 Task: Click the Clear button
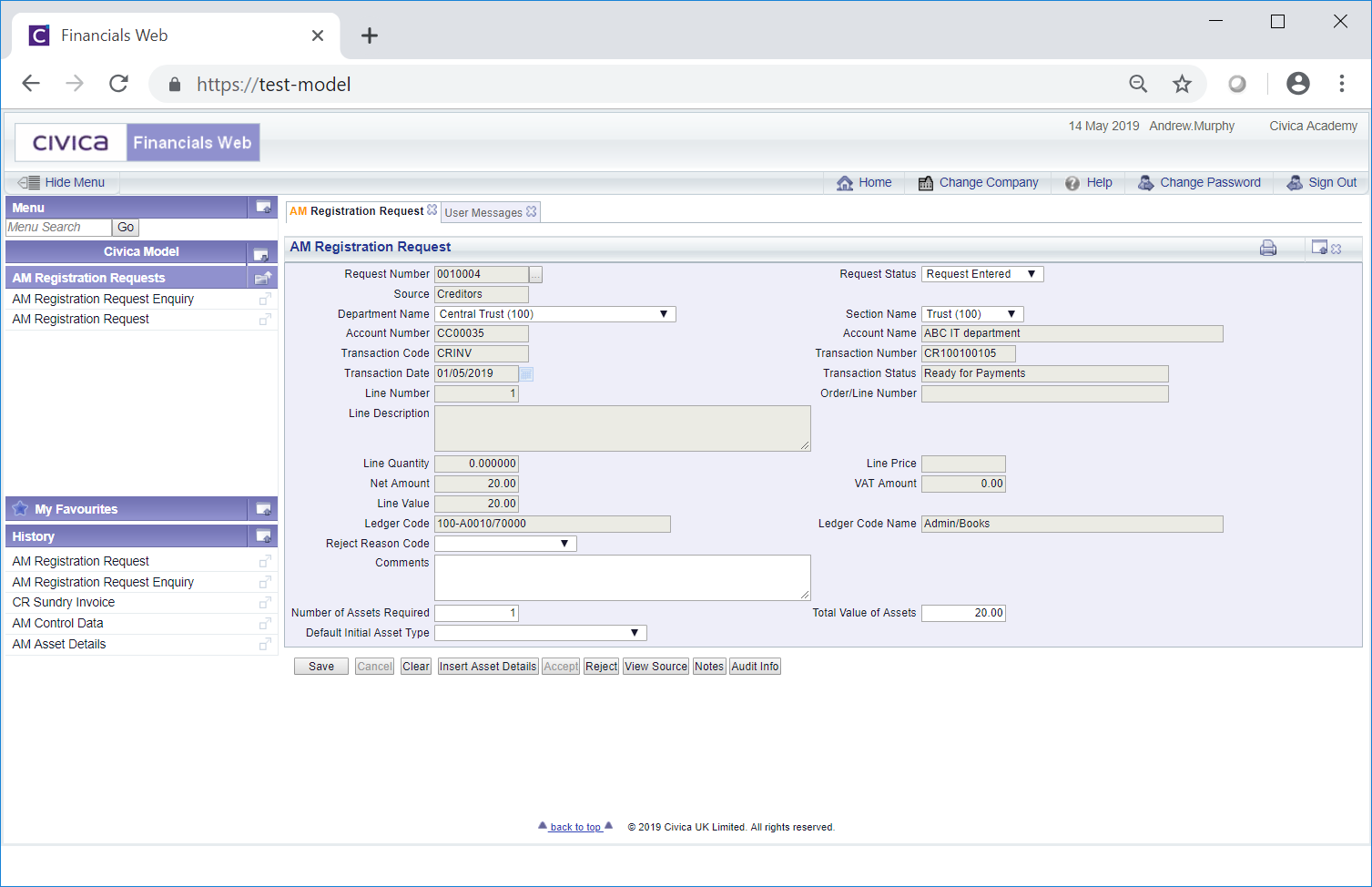tap(416, 667)
